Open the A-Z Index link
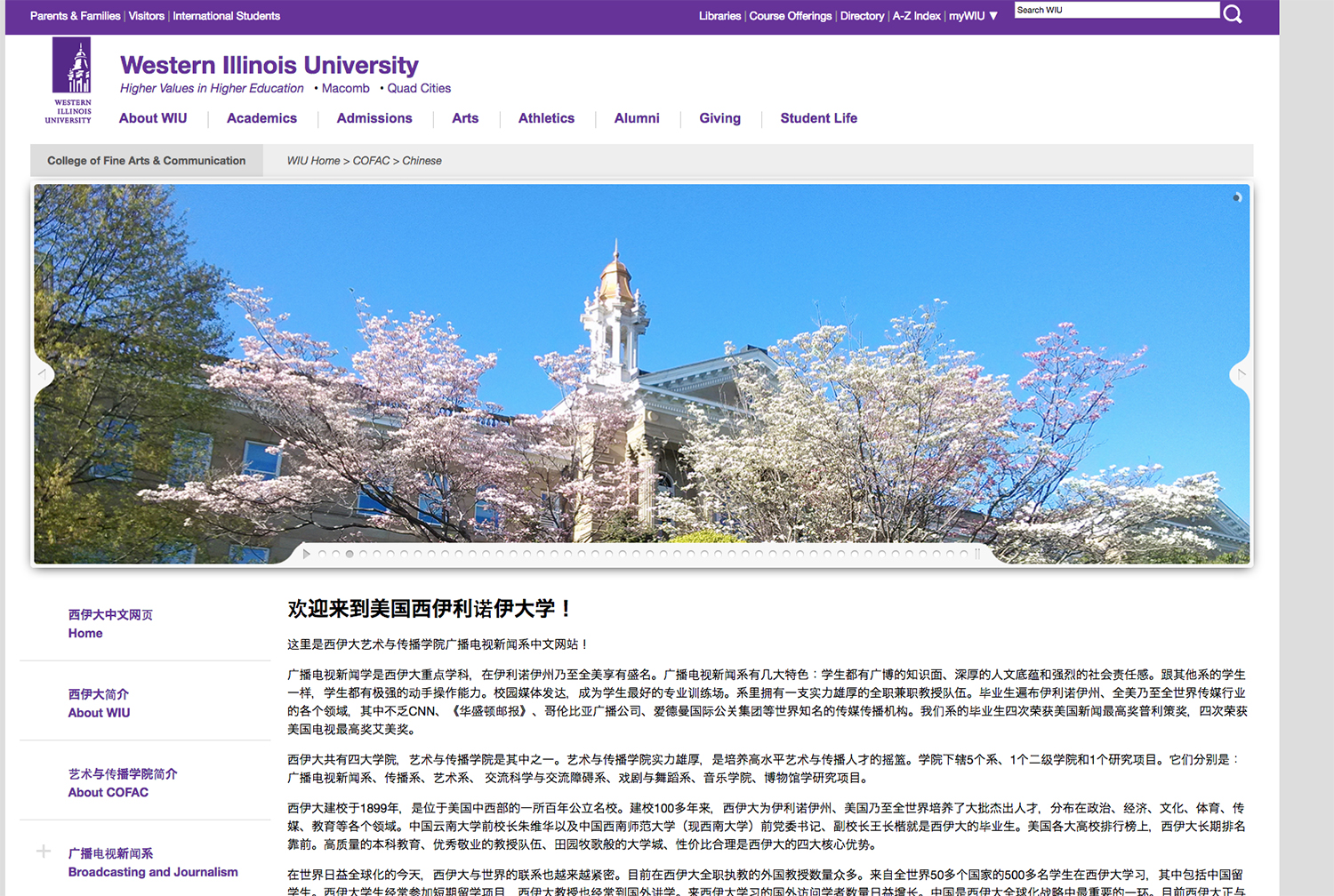 (916, 16)
